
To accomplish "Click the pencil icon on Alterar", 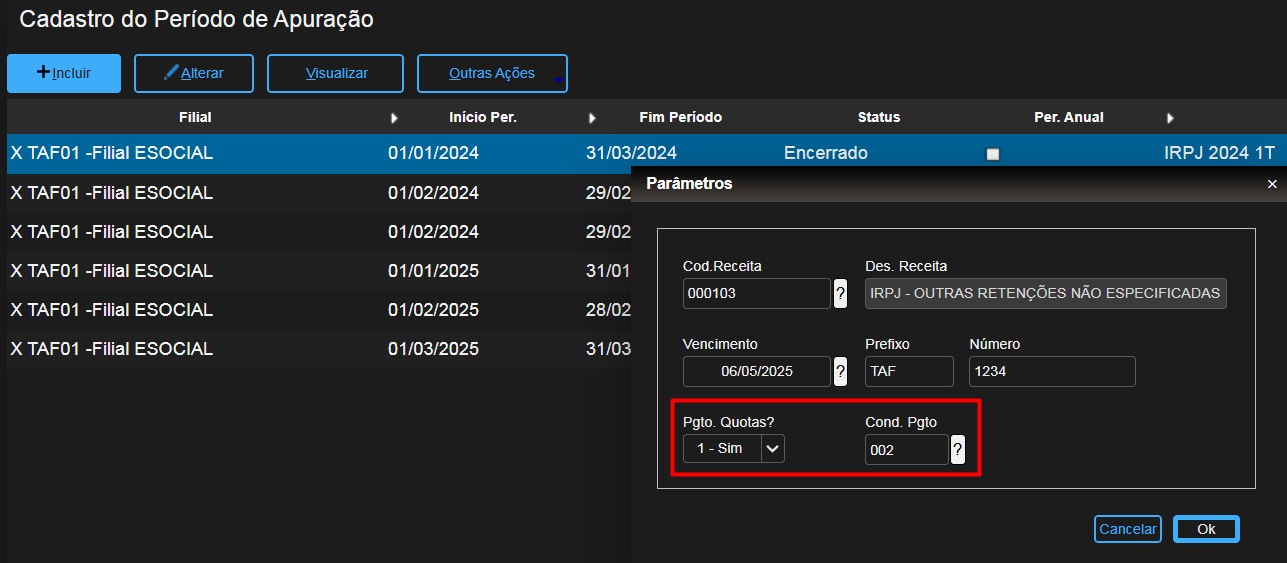I will point(171,73).
